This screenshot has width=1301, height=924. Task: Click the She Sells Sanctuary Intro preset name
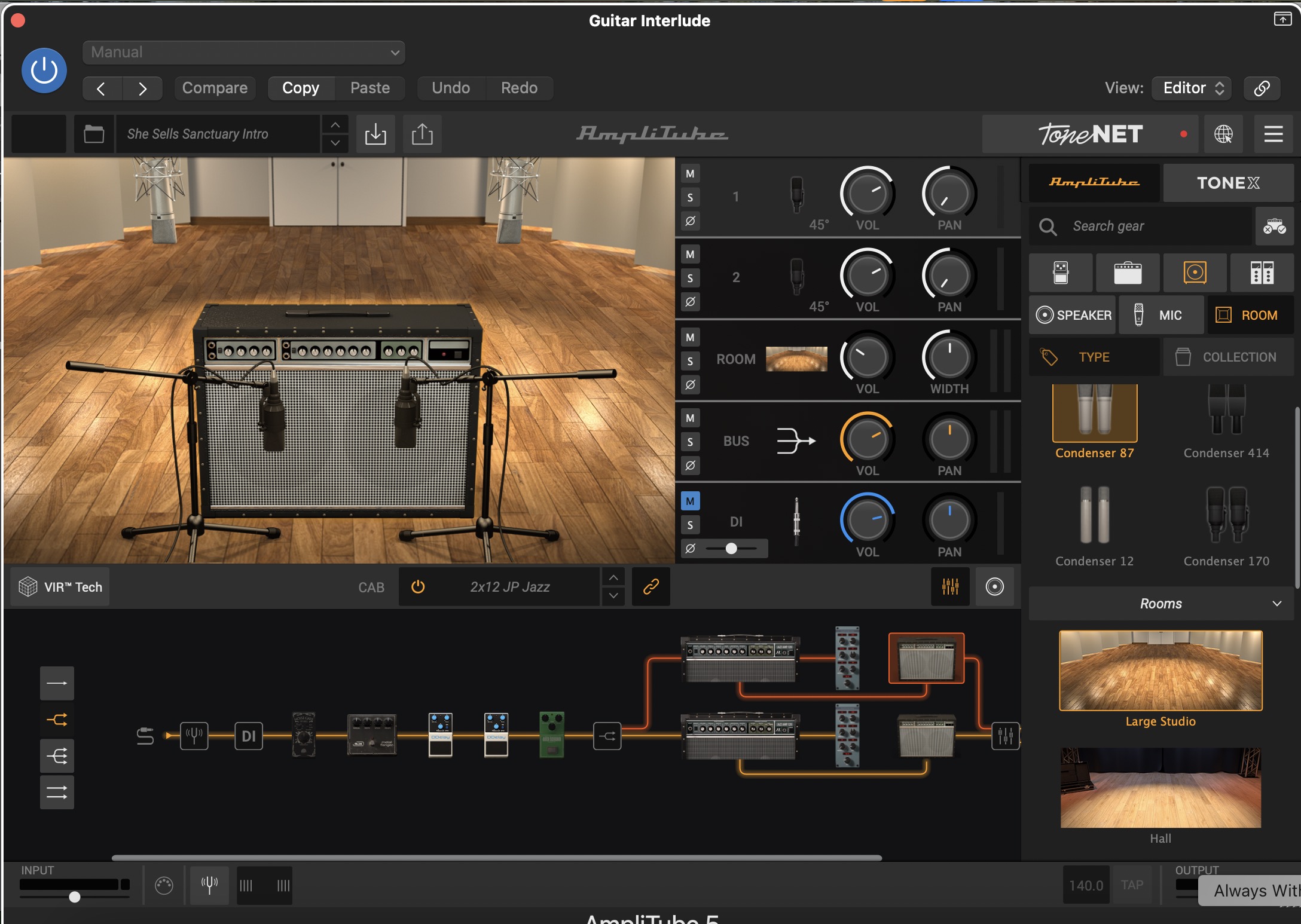click(218, 134)
